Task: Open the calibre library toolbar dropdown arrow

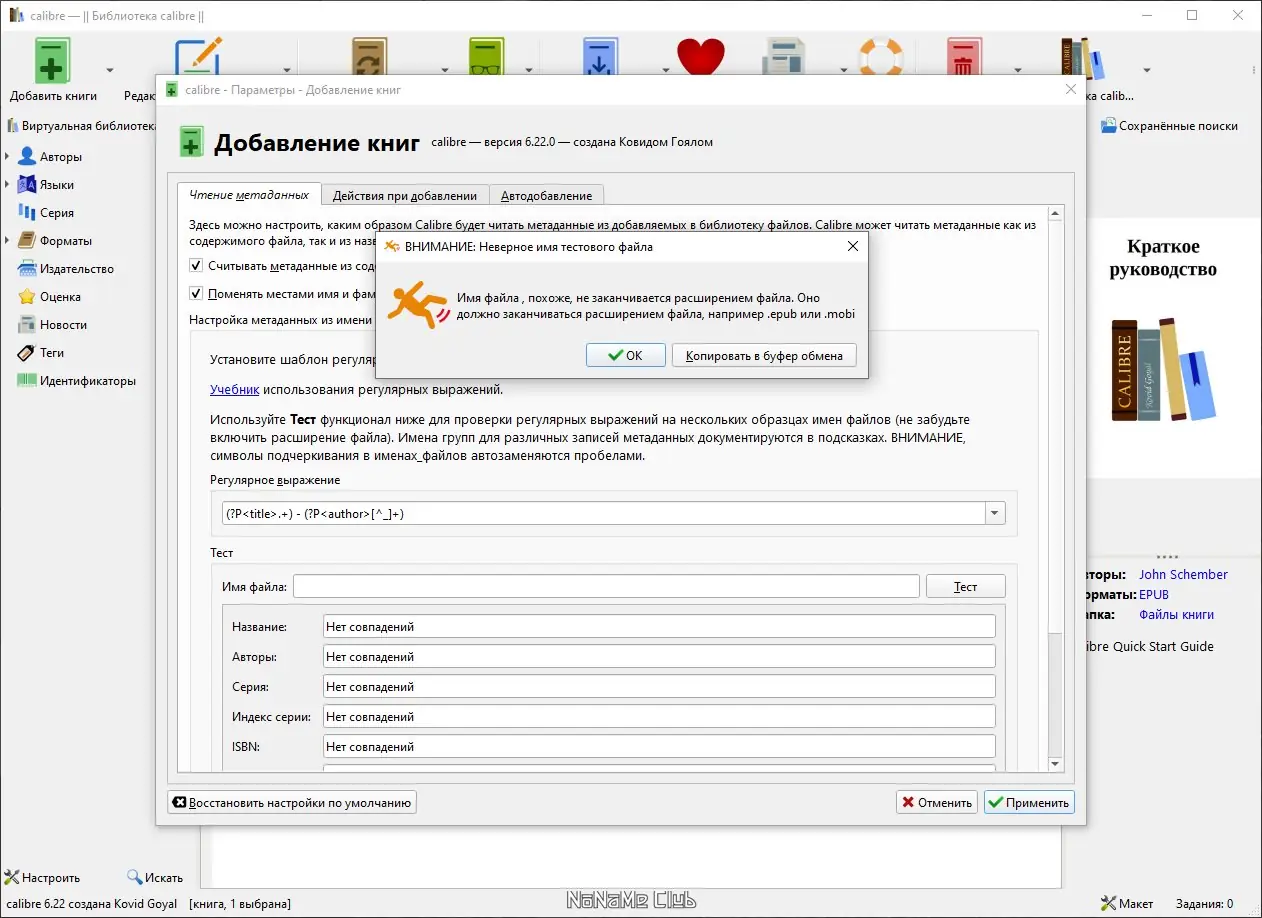Action: (x=1146, y=70)
